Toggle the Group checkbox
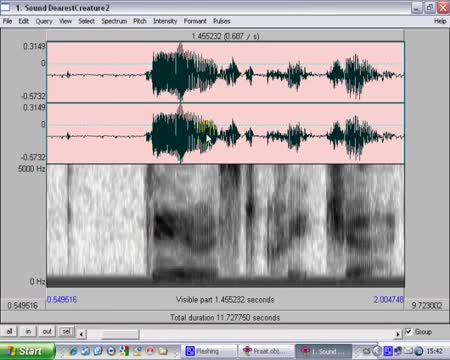450x360 pixels. [x=409, y=332]
